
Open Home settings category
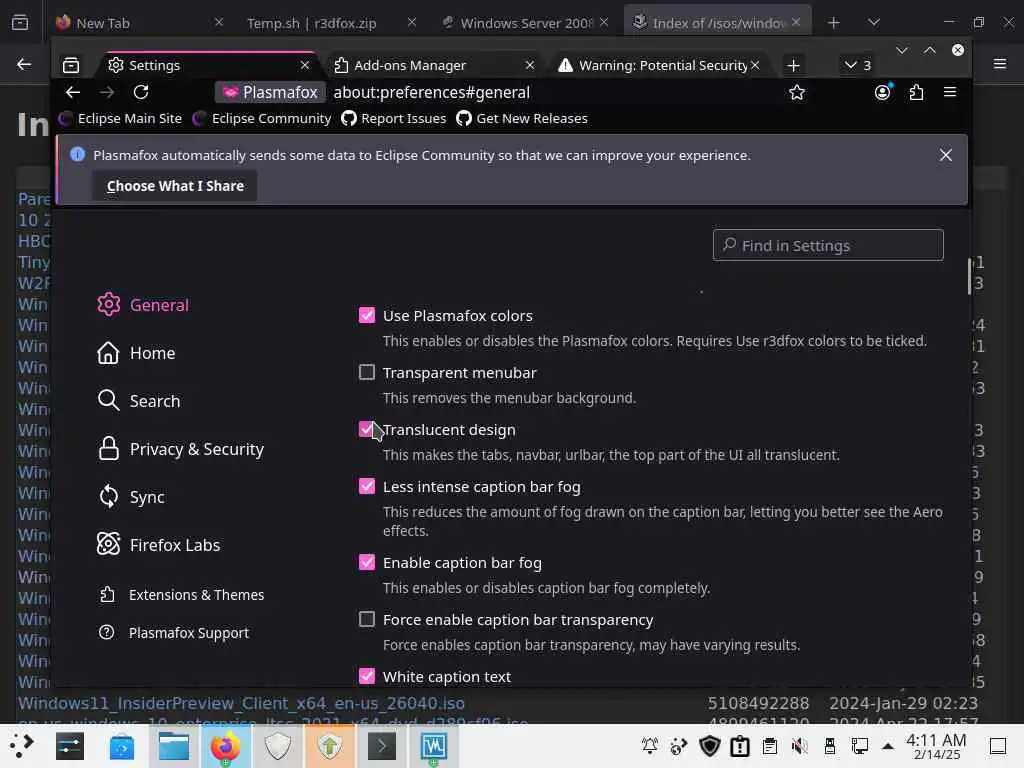coord(136,353)
